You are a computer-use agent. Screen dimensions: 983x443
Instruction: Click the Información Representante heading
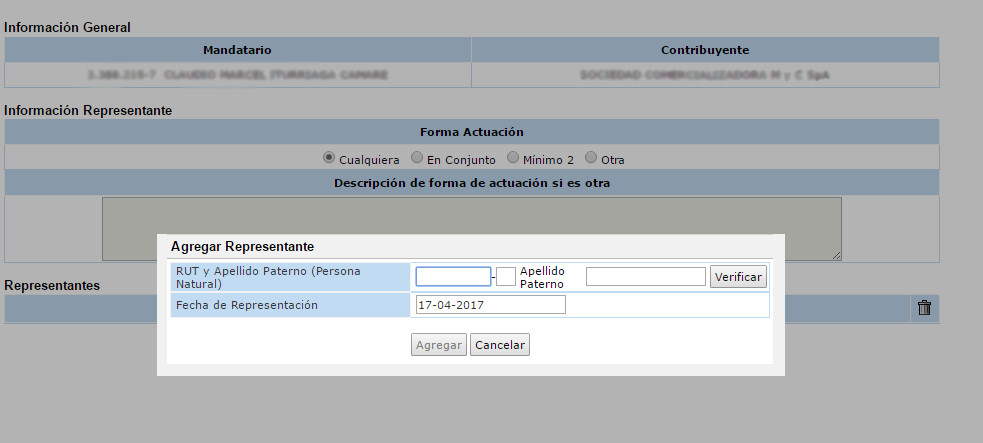pos(88,110)
